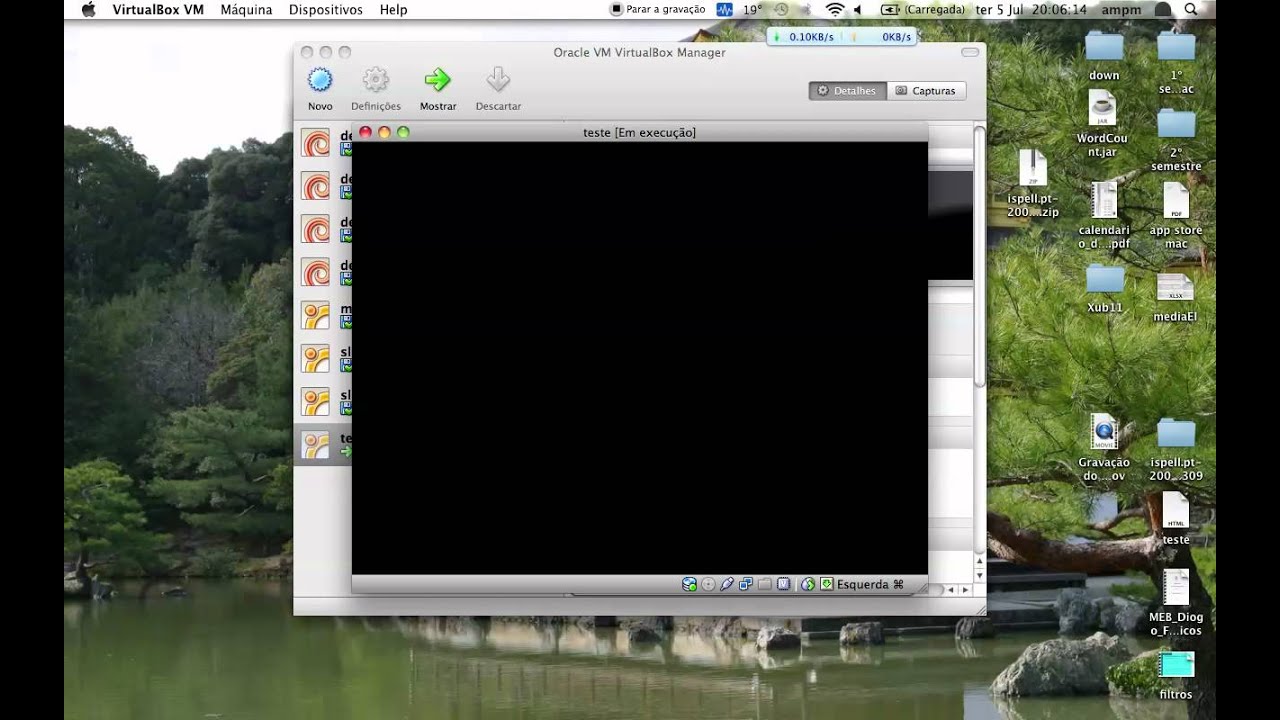Select the 1º se...ac folder on desktop
1280x720 pixels.
1176,62
